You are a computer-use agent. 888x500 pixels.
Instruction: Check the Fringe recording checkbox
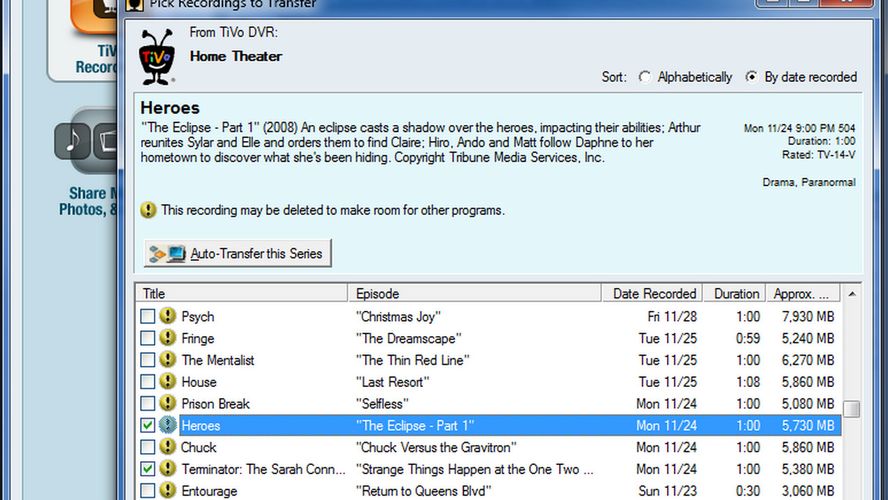(147, 338)
